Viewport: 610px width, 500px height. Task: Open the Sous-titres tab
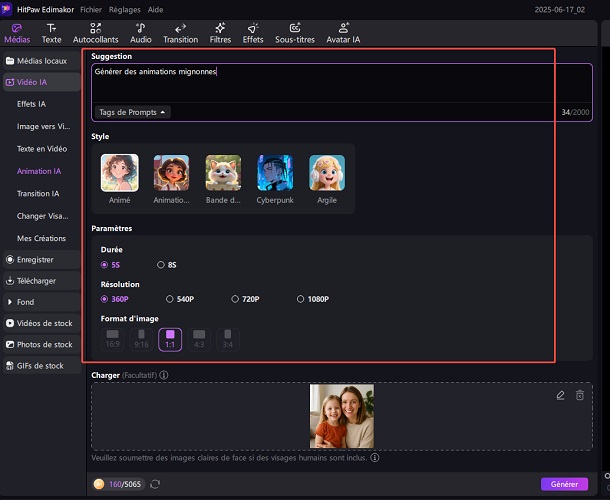pos(295,33)
